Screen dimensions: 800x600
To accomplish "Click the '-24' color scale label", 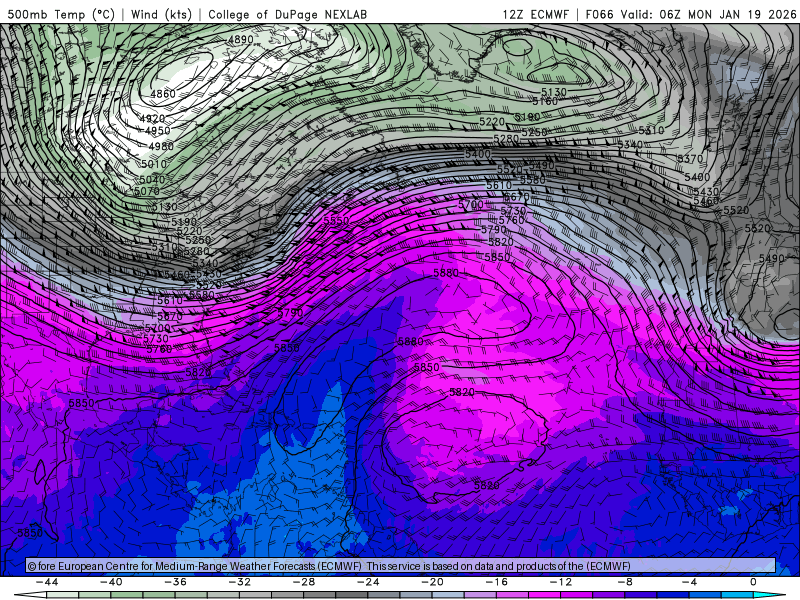I will pyautogui.click(x=368, y=582).
